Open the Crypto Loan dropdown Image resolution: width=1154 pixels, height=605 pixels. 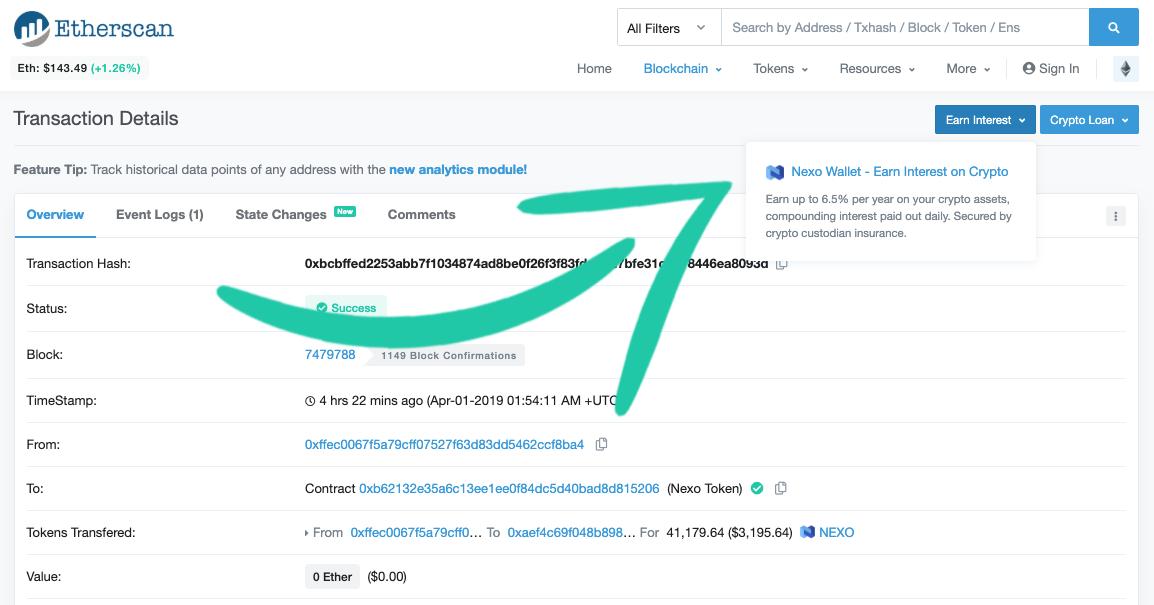pos(1089,120)
